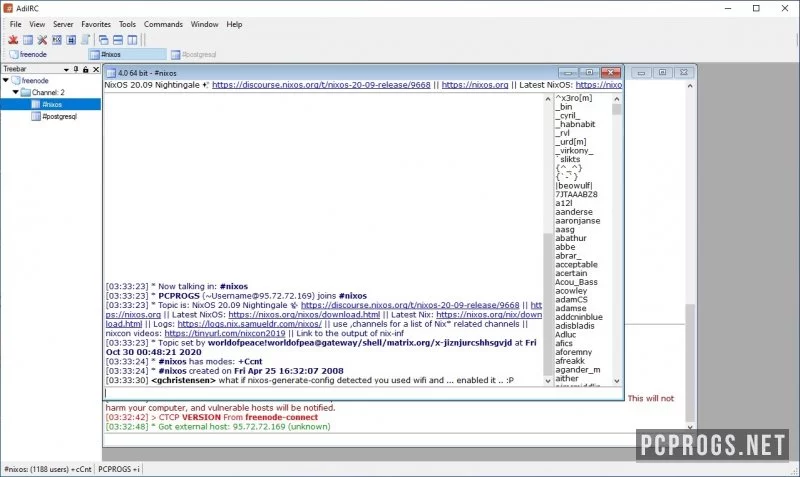Click the chat area scrollbar down arrow
This screenshot has width=800, height=477.
click(548, 381)
